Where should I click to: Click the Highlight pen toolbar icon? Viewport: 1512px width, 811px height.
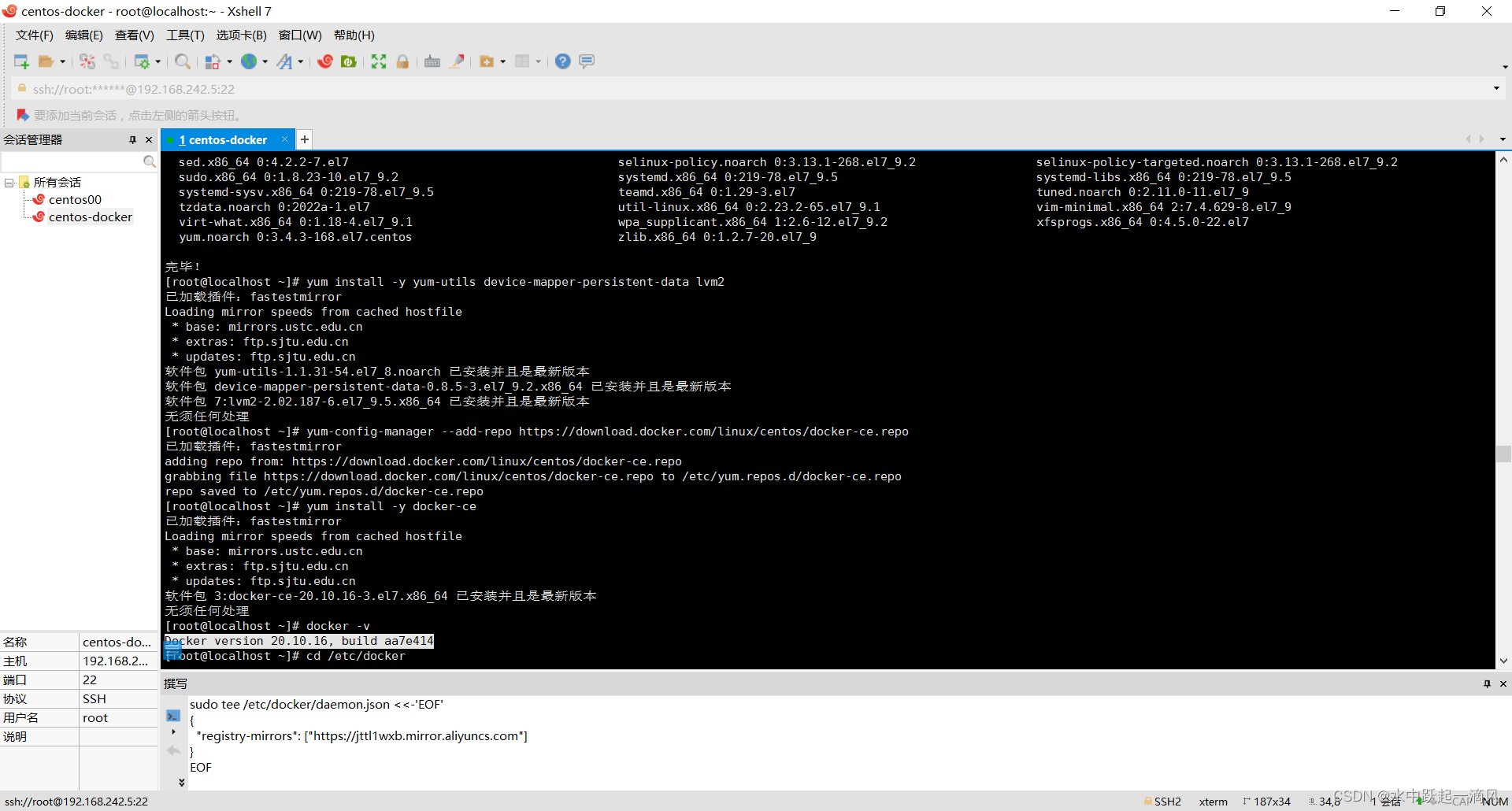tap(457, 61)
